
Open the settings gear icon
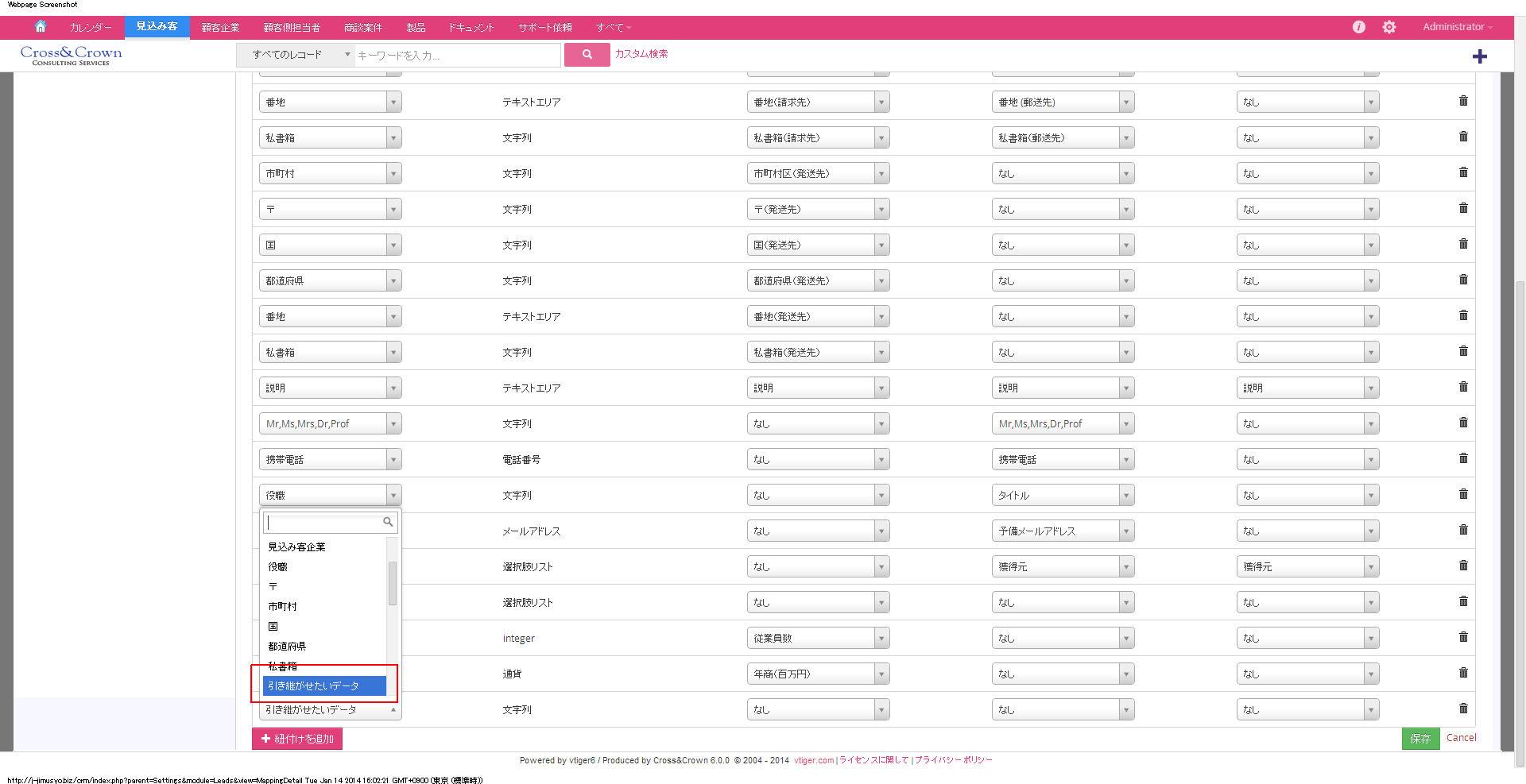pos(1389,27)
